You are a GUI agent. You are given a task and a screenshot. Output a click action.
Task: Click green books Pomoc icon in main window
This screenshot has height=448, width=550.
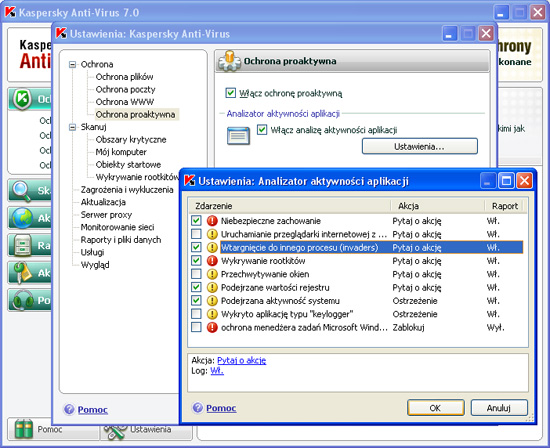pos(24,429)
